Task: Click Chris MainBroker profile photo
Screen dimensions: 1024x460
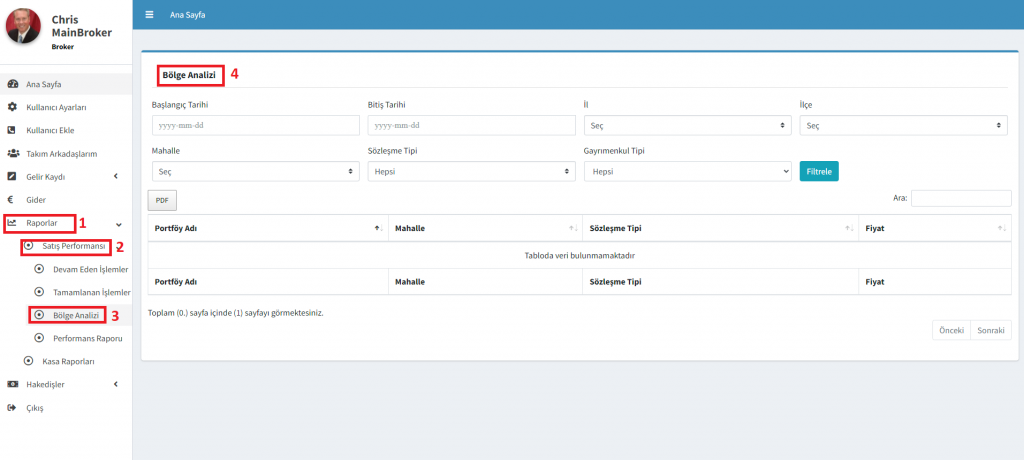Action: (23, 26)
